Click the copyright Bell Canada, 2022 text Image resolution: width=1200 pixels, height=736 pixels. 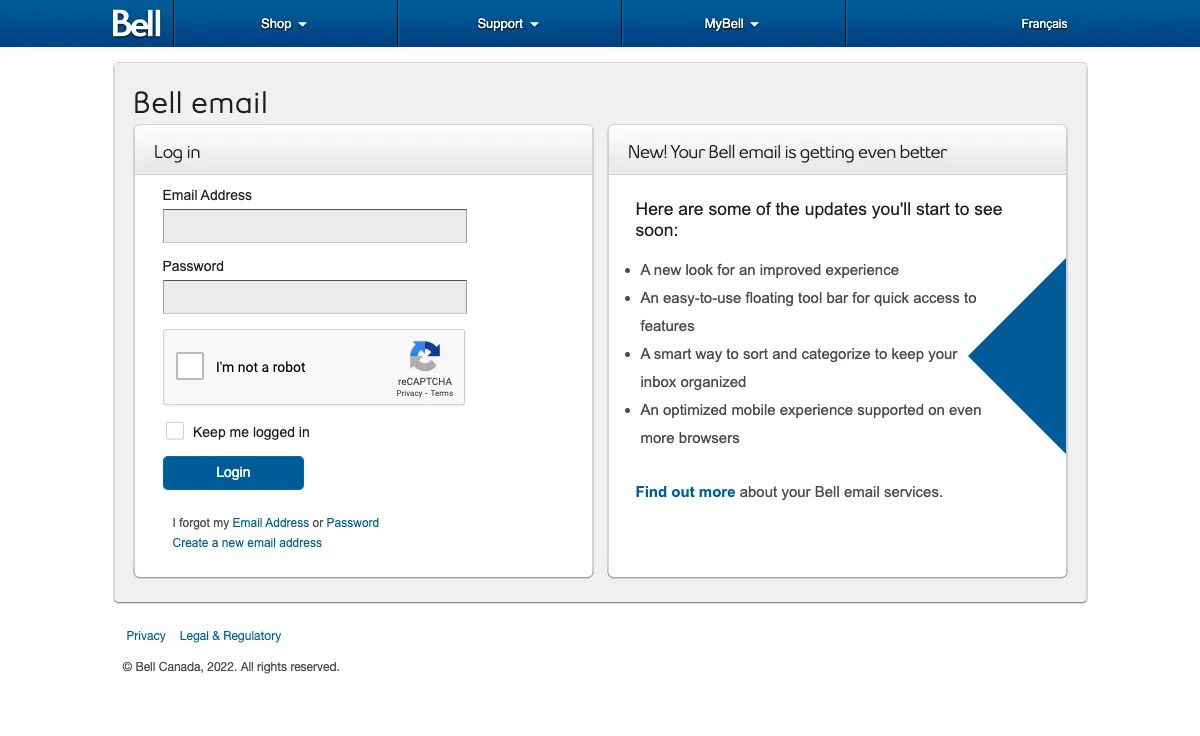tap(231, 667)
